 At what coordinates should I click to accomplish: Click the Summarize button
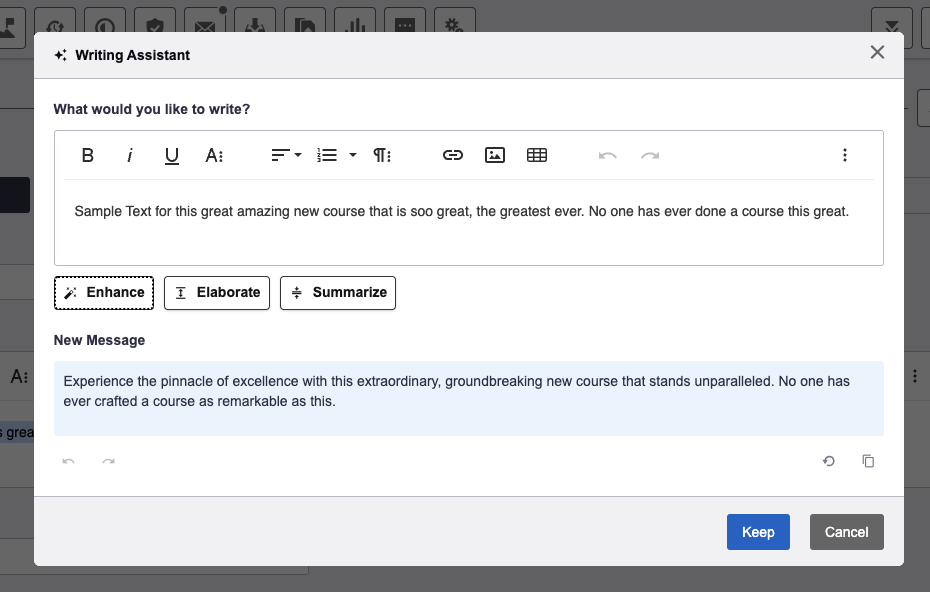(x=337, y=292)
